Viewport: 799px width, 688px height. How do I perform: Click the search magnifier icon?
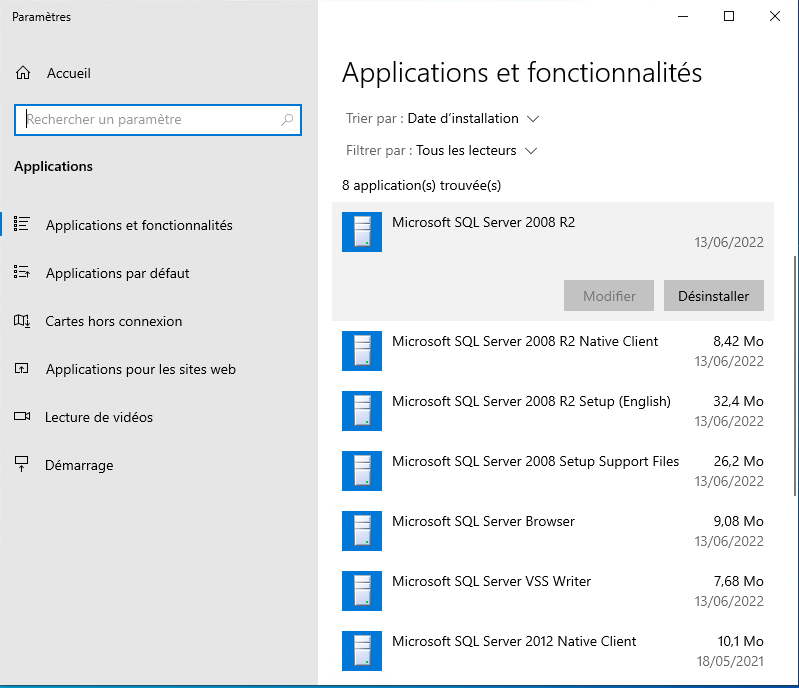point(287,119)
